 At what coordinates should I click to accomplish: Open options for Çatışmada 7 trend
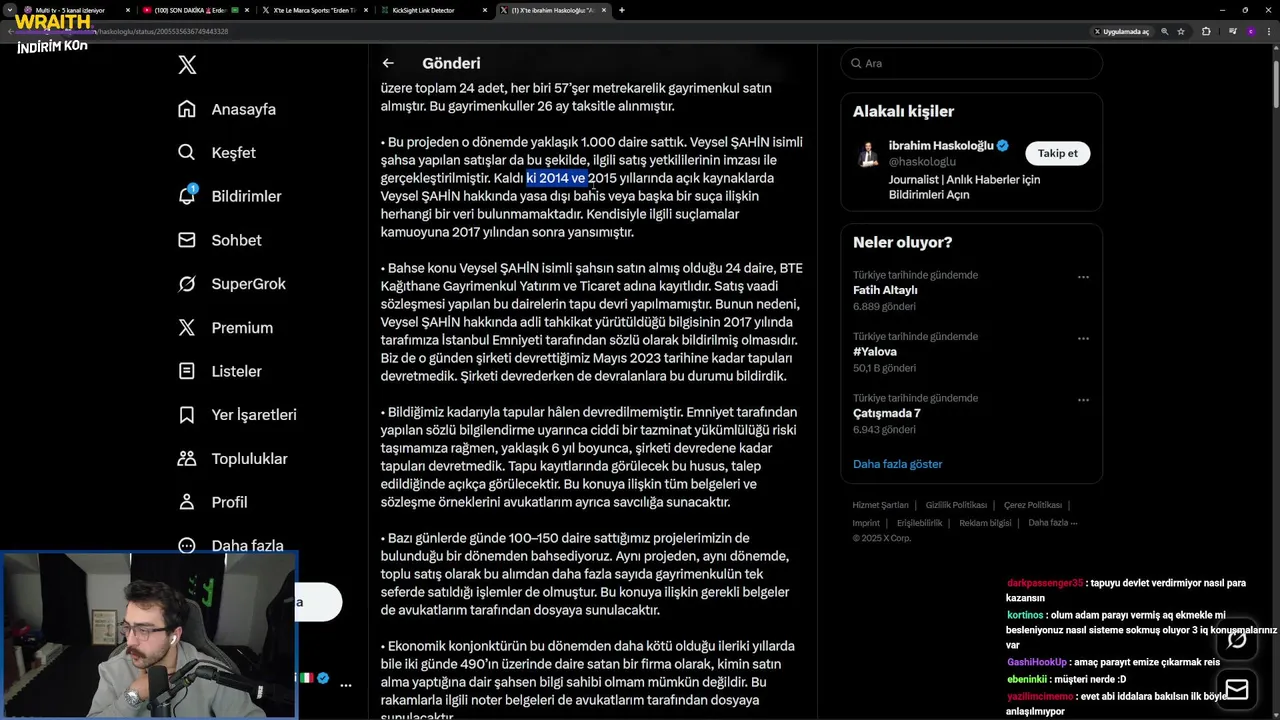click(x=1083, y=400)
